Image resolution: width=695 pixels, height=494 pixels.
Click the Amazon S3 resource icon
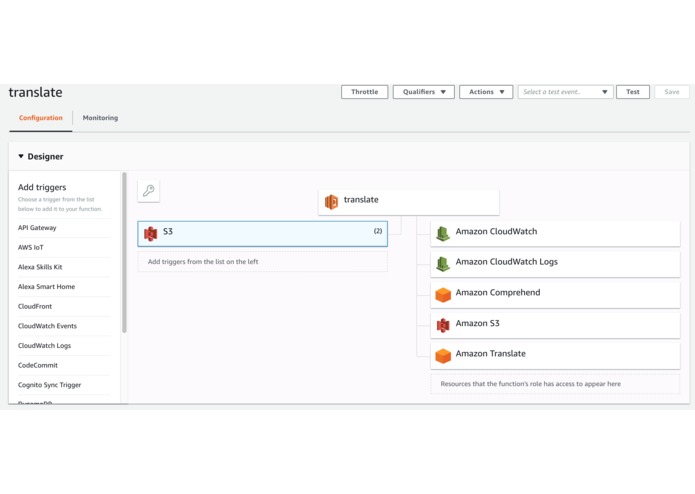[443, 325]
